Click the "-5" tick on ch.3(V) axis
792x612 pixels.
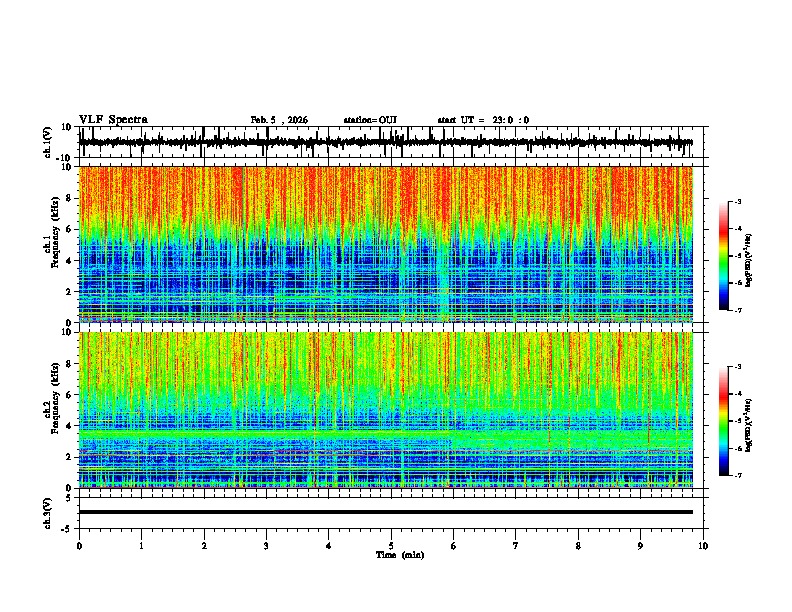coord(68,529)
